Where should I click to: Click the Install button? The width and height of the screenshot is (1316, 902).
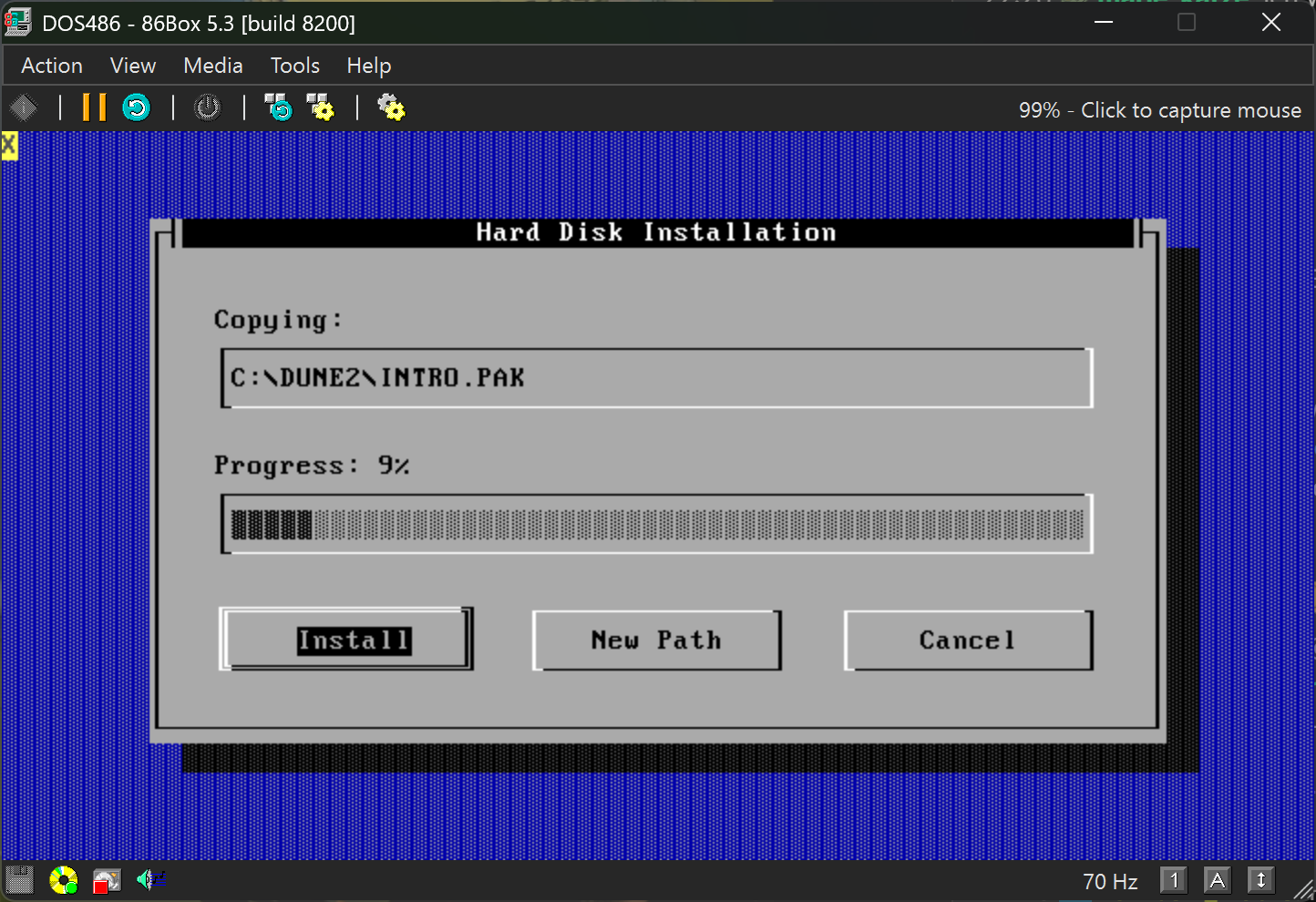point(347,640)
